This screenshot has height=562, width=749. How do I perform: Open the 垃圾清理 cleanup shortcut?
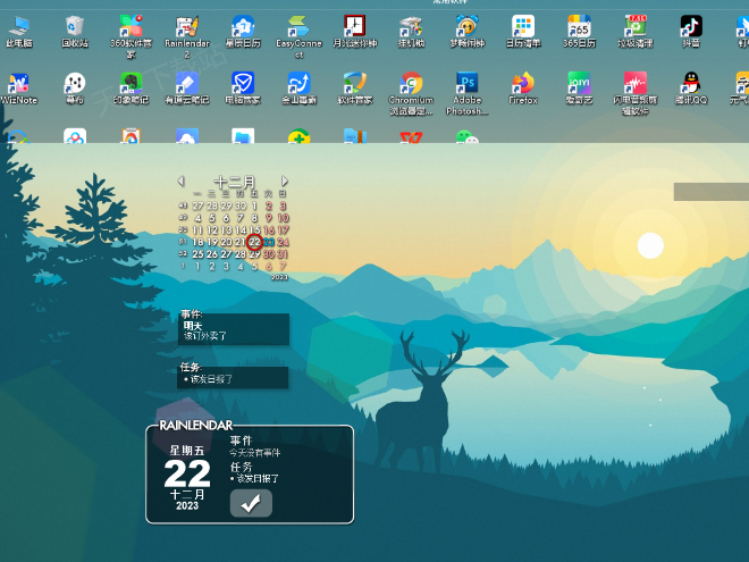pos(635,32)
